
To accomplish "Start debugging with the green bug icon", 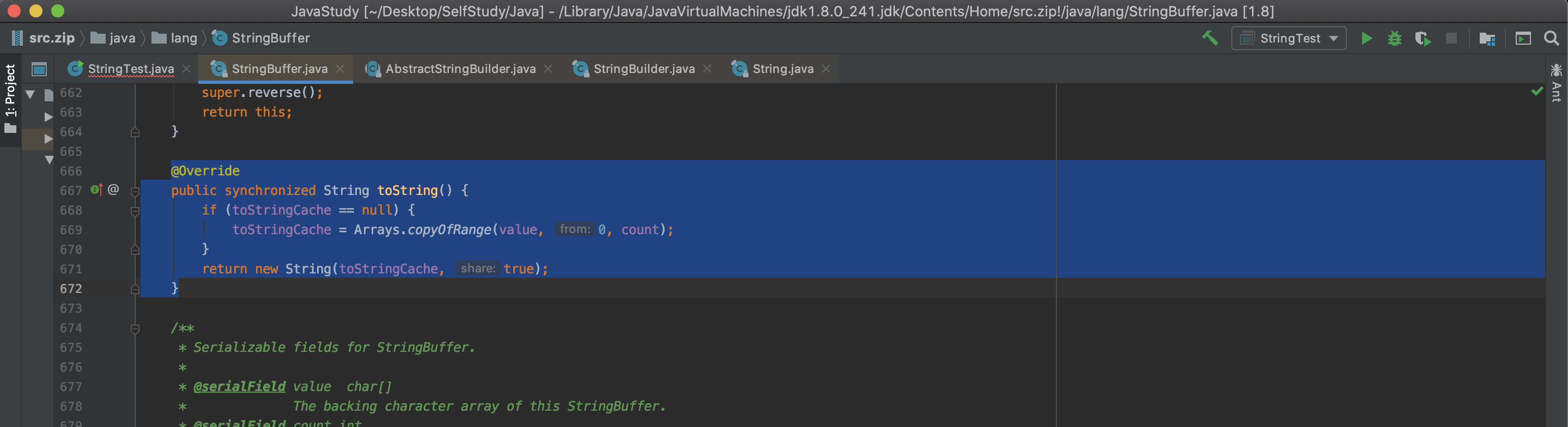I will (1395, 38).
